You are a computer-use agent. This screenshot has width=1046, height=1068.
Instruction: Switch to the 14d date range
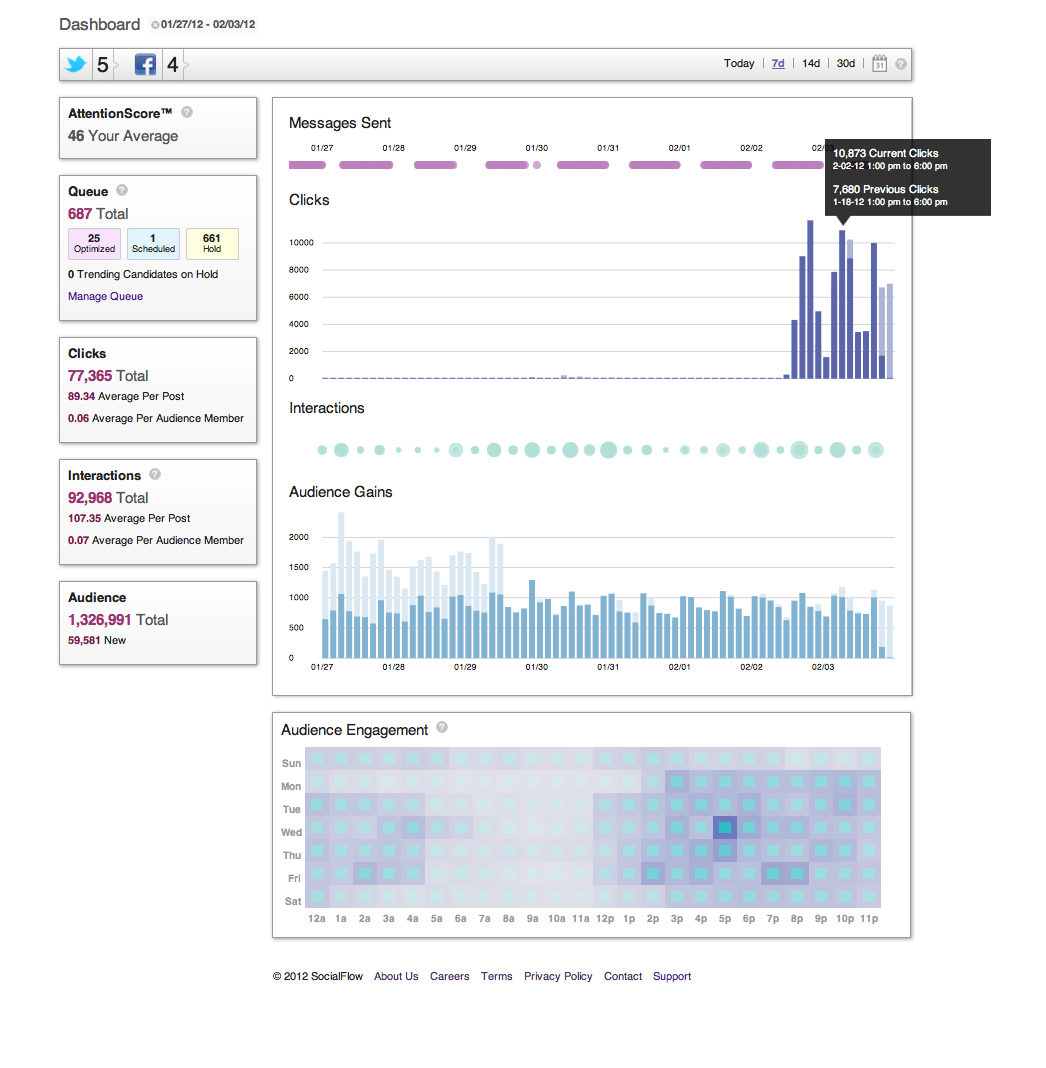click(x=811, y=63)
